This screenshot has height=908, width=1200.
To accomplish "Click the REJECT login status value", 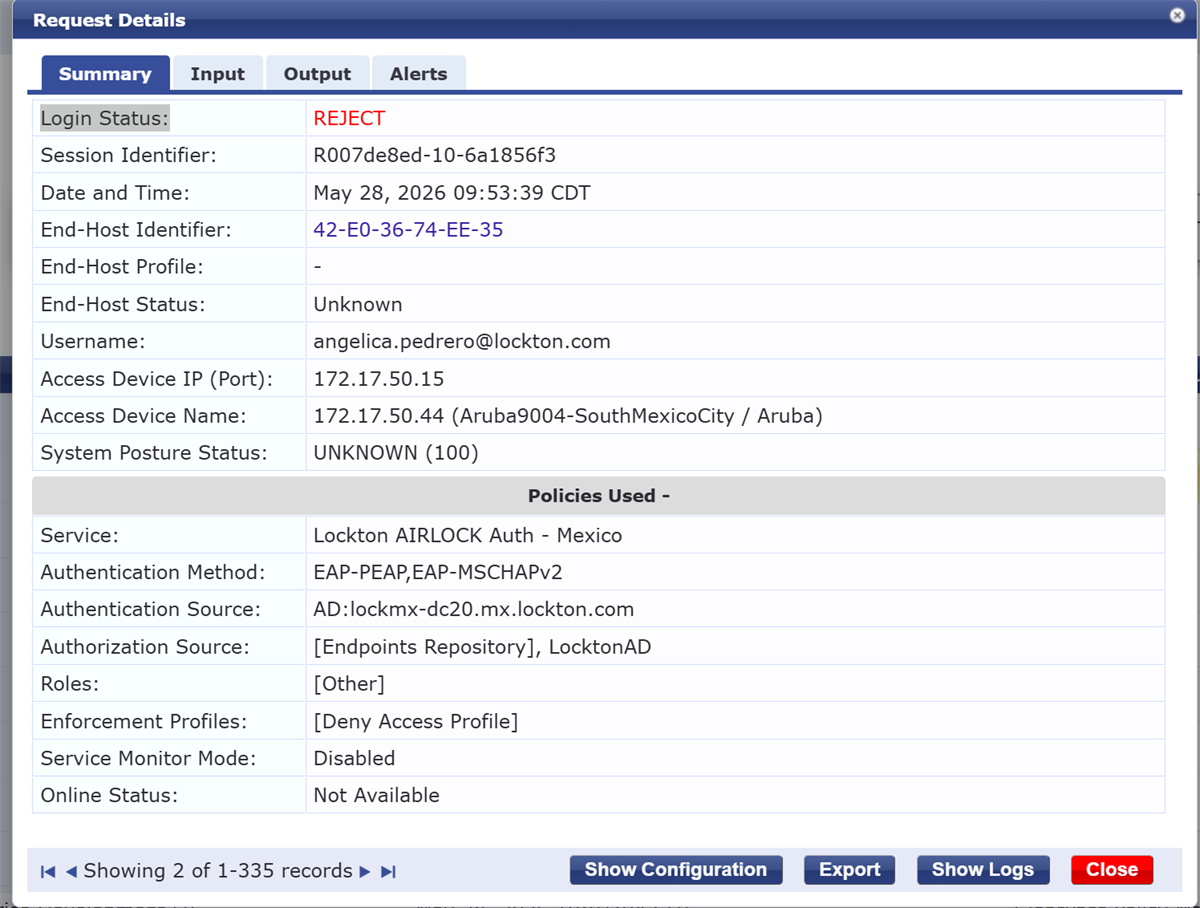I will coord(349,118).
